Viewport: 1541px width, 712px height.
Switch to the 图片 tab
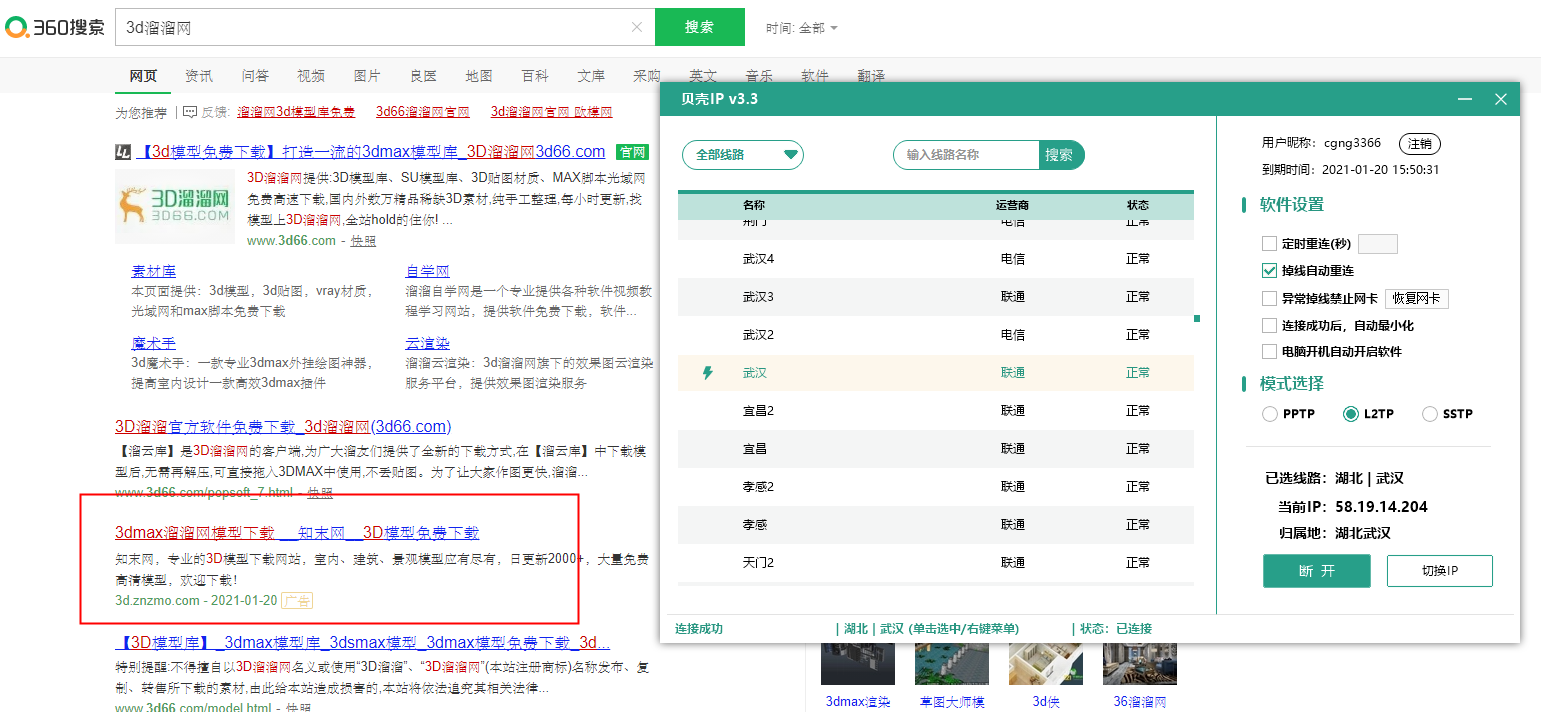[367, 76]
